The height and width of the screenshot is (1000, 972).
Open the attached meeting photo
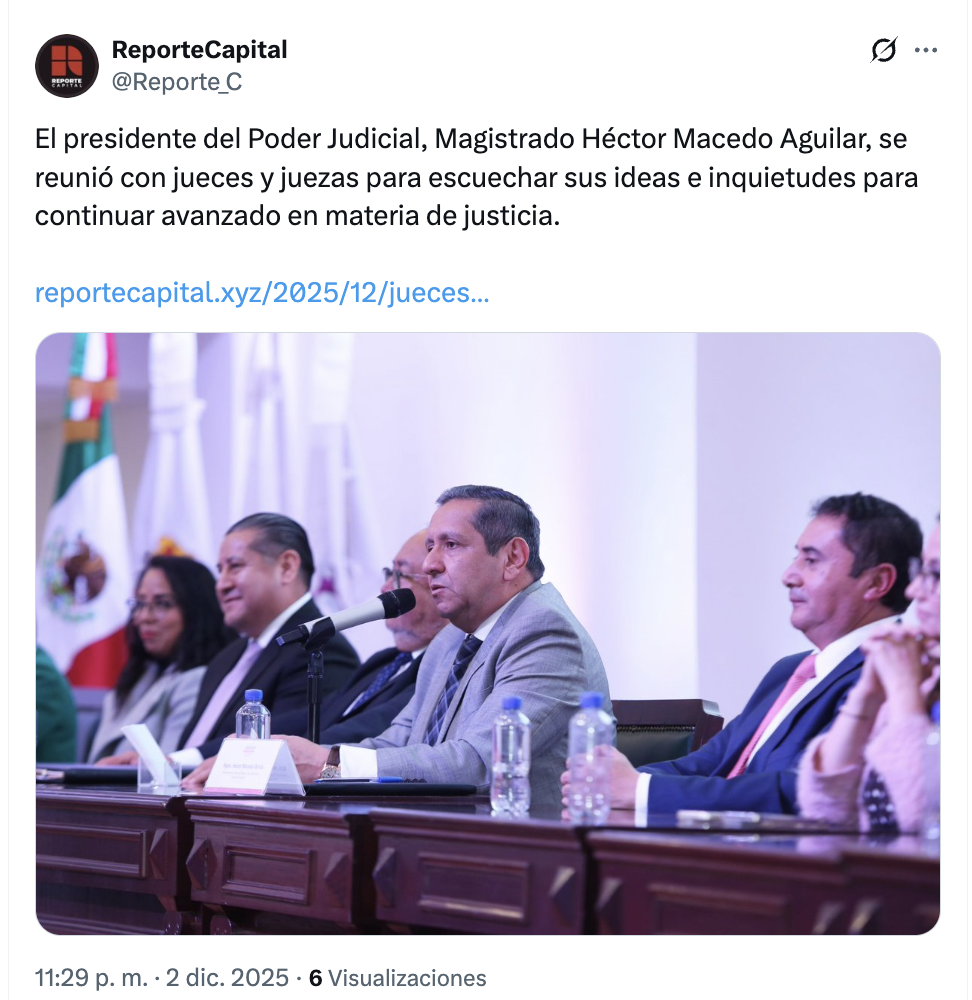point(488,633)
